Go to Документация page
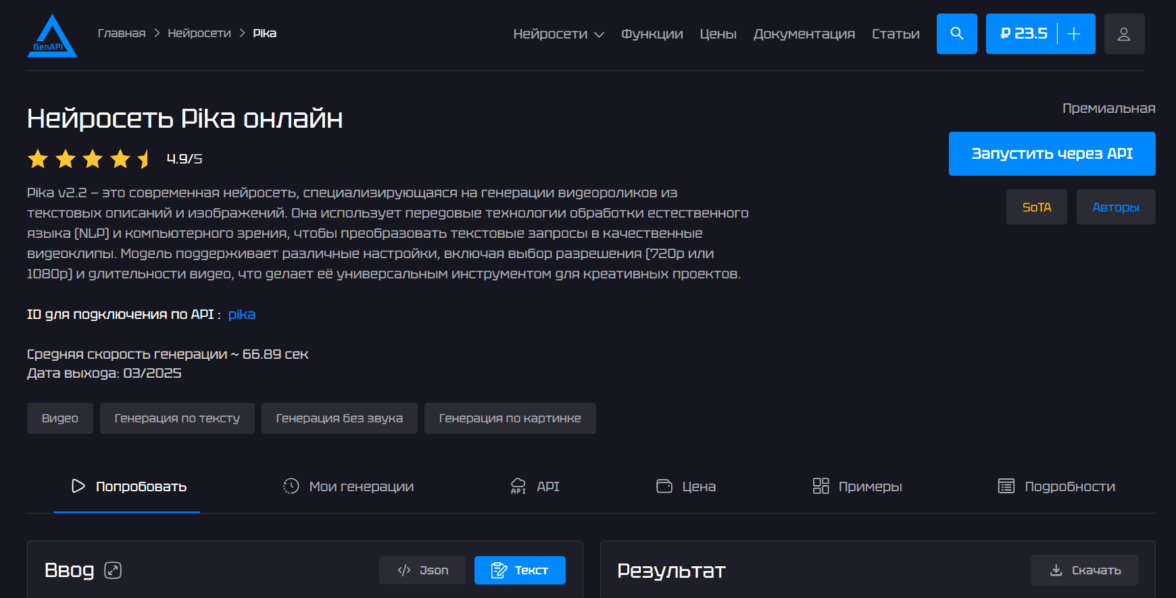 click(x=804, y=34)
